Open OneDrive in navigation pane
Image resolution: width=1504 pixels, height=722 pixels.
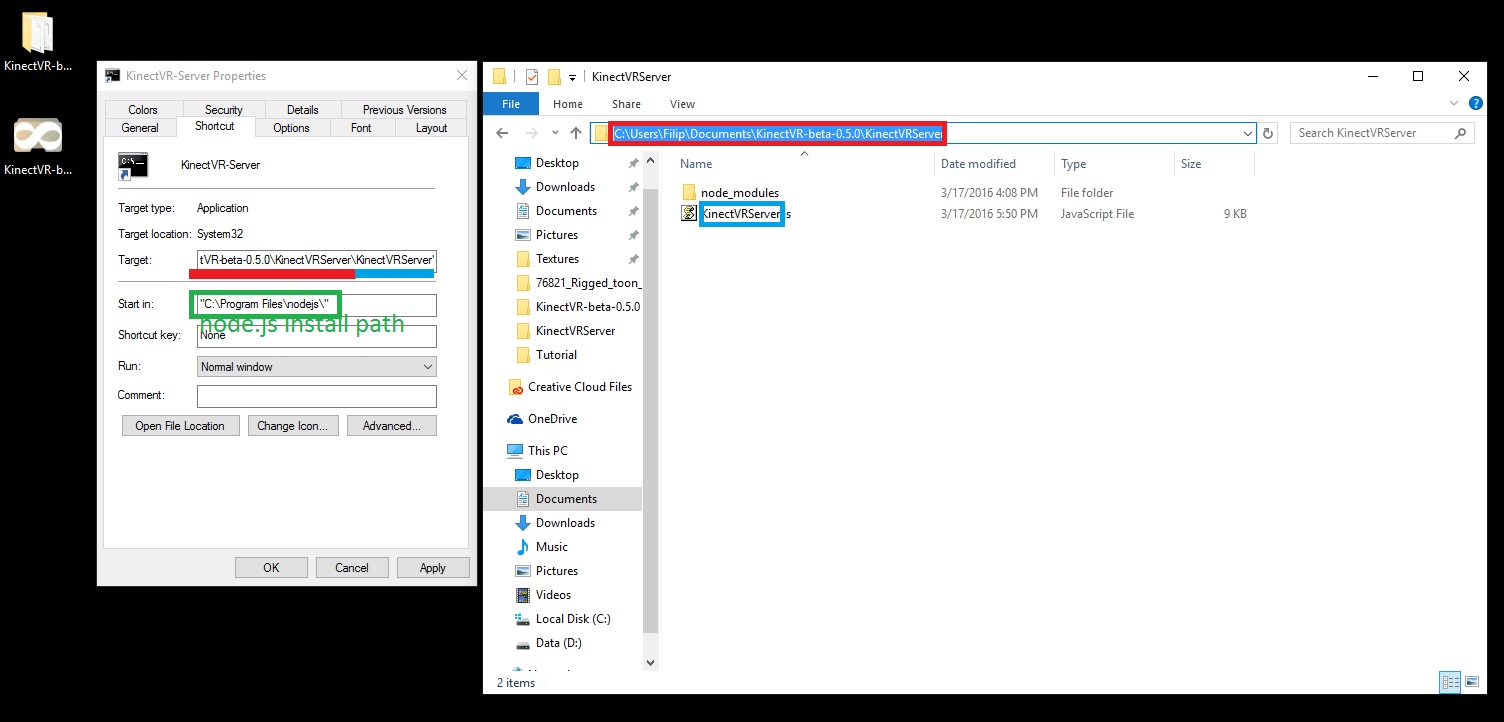[552, 419]
